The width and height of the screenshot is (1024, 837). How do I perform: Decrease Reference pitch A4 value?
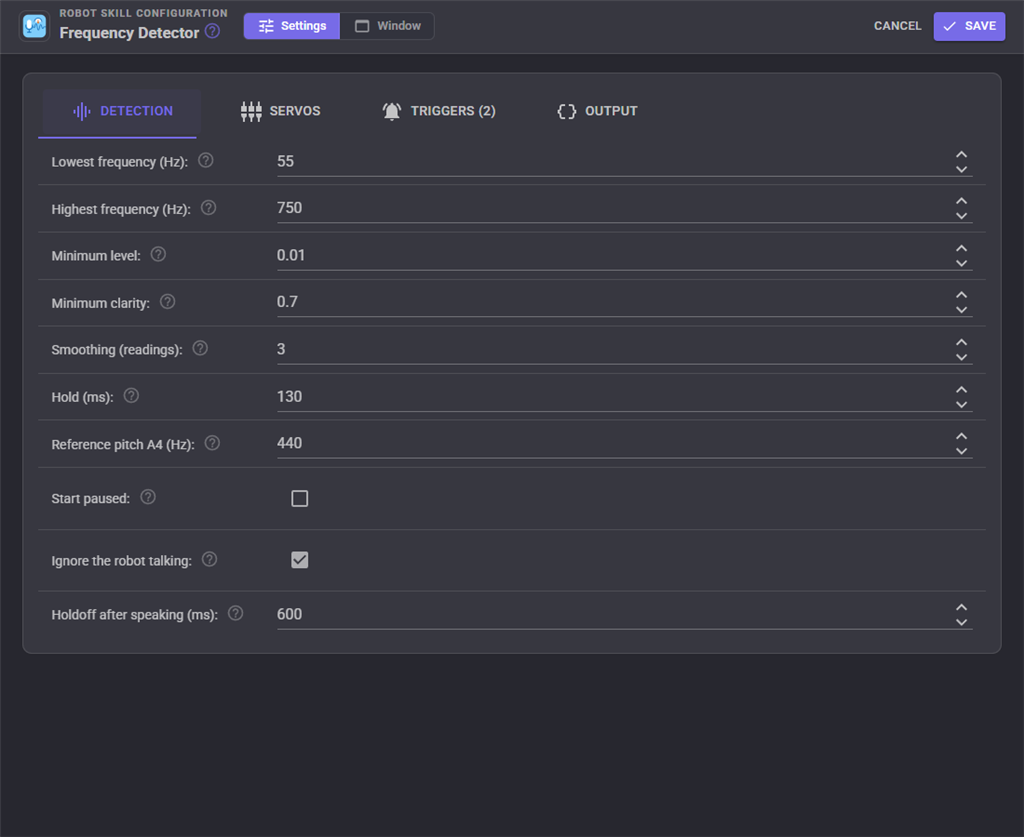pyautogui.click(x=961, y=451)
